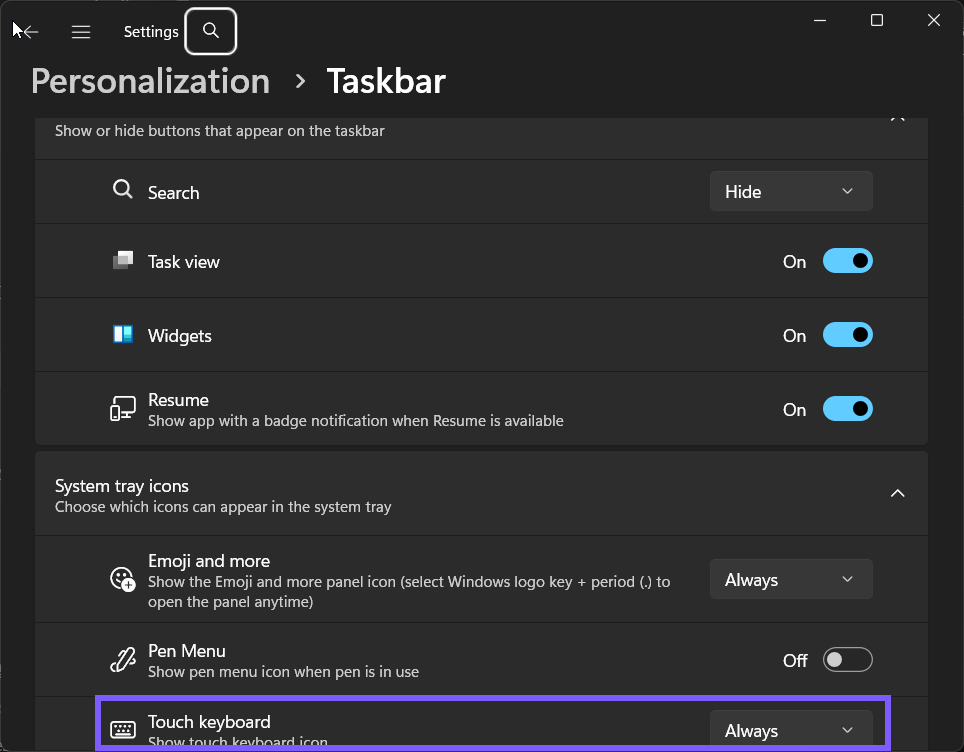Go to Personalization breadcrumb
This screenshot has width=964, height=752.
click(x=151, y=81)
